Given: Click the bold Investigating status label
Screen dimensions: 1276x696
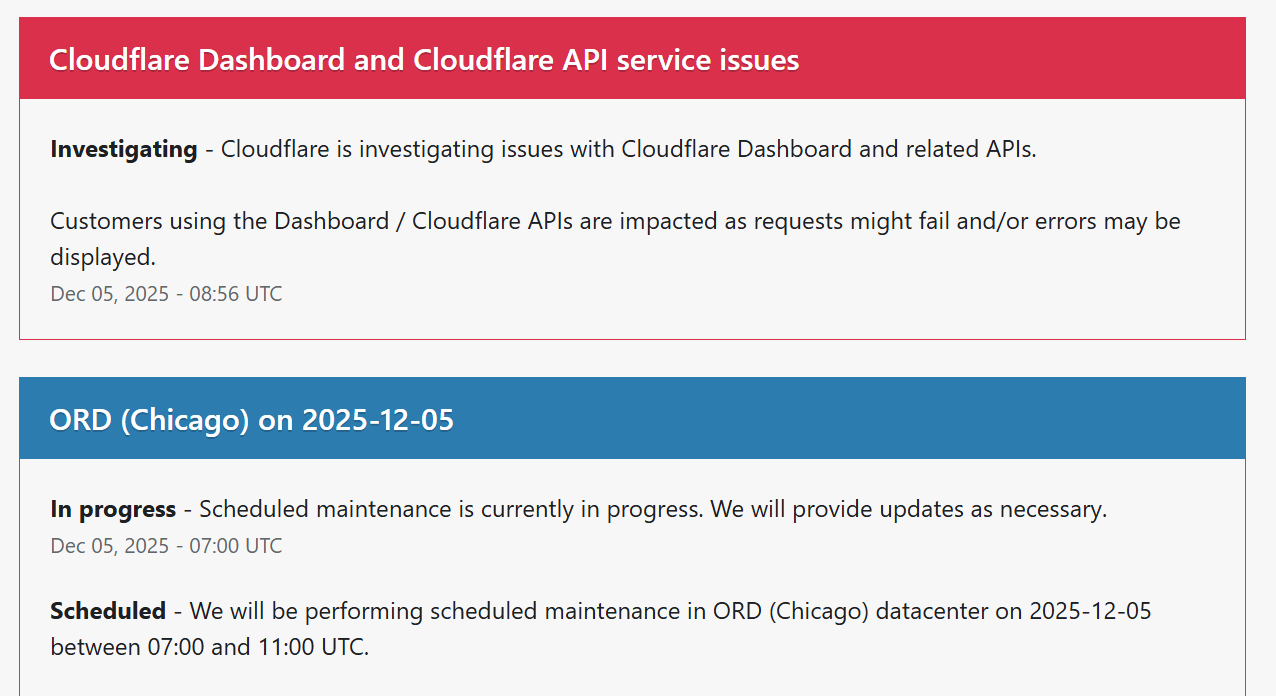Looking at the screenshot, I should click(x=124, y=150).
